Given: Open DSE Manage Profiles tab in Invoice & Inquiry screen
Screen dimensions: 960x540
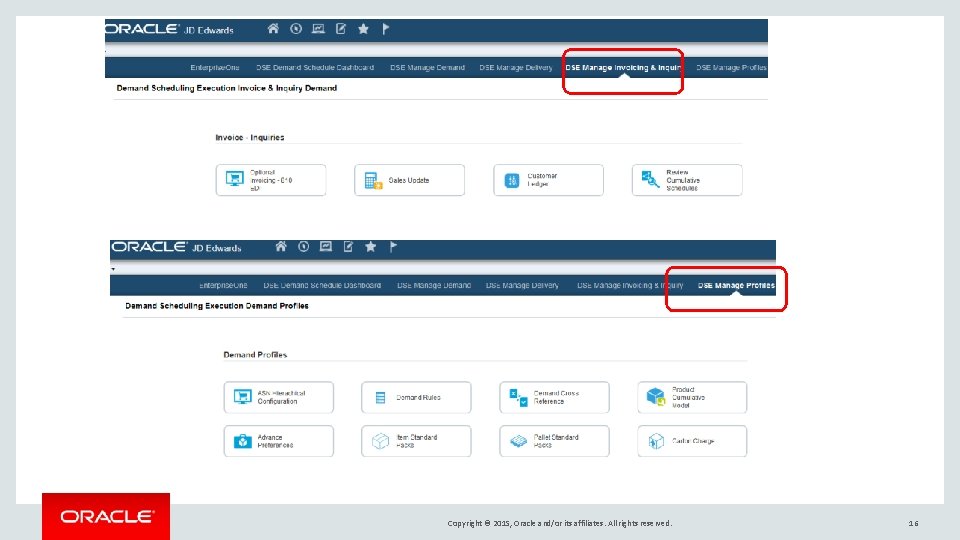Looking at the screenshot, I should tap(731, 67).
